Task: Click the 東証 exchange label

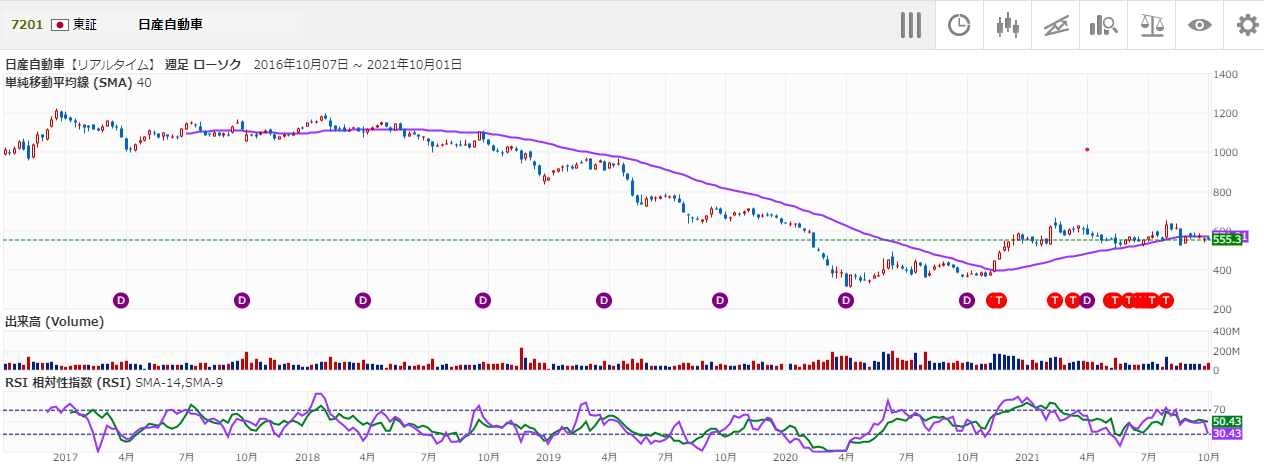Action: [x=85, y=23]
